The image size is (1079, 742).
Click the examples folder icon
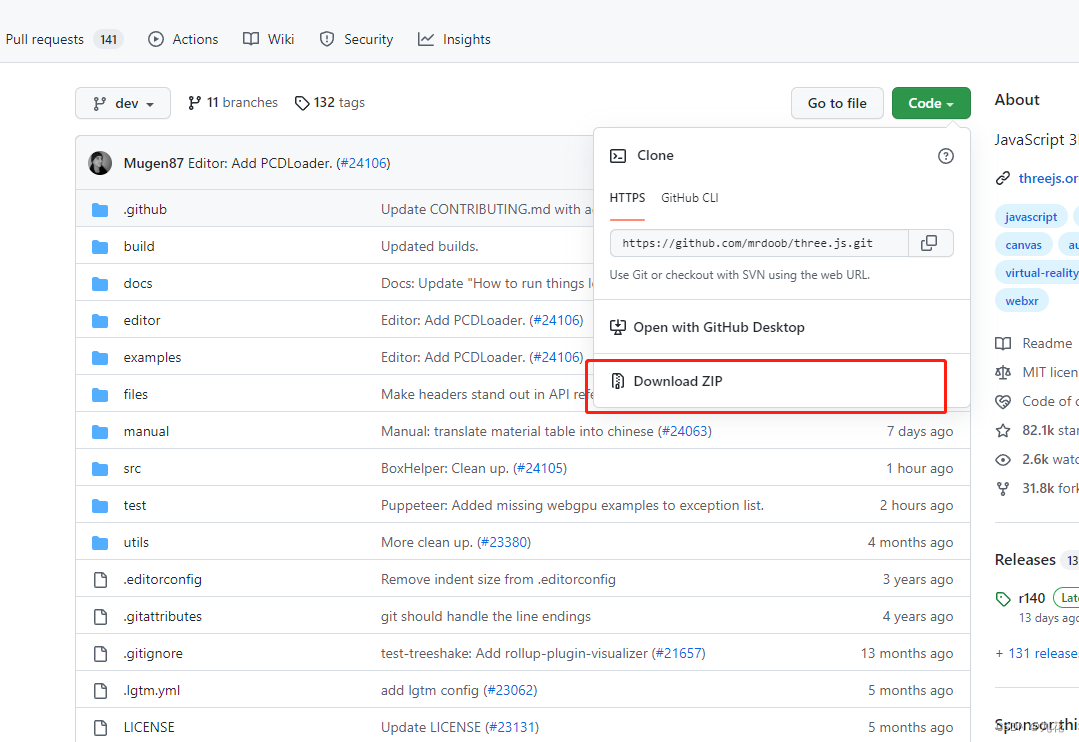[x=100, y=358]
